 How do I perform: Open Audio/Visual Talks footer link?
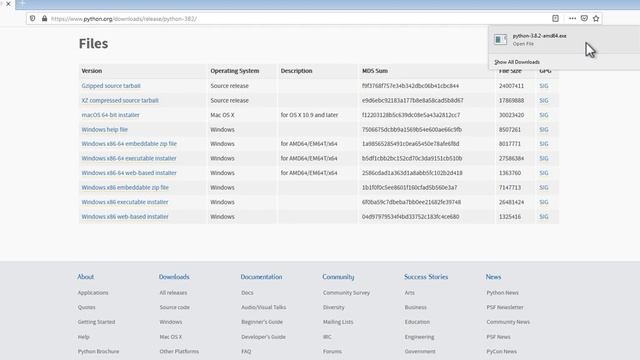pyautogui.click(x=264, y=307)
